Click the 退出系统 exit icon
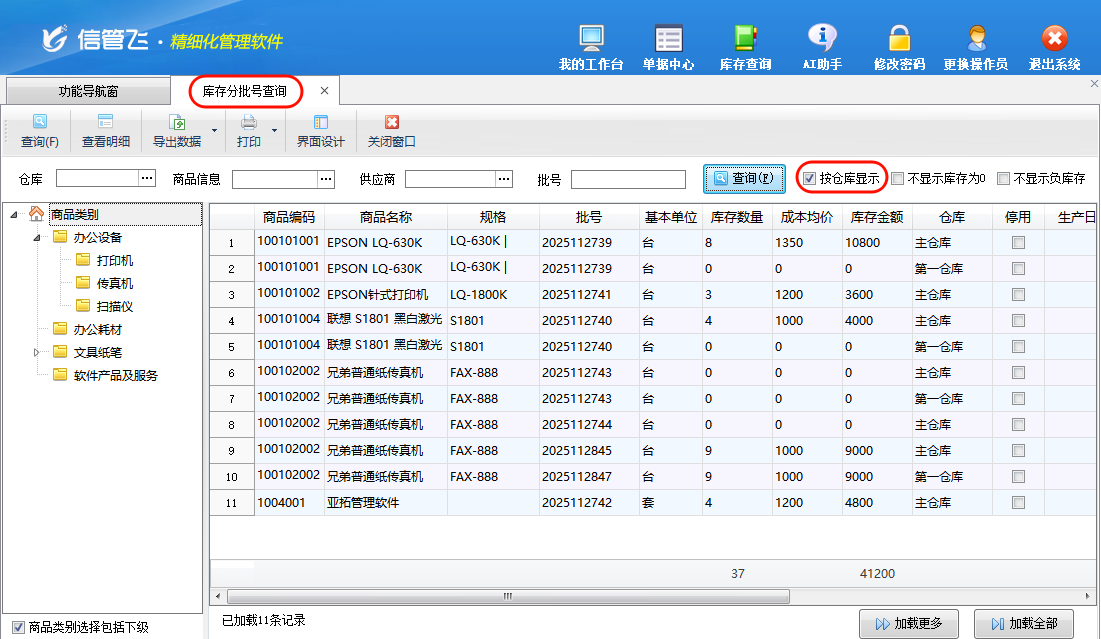1101x639 pixels. coord(1054,40)
